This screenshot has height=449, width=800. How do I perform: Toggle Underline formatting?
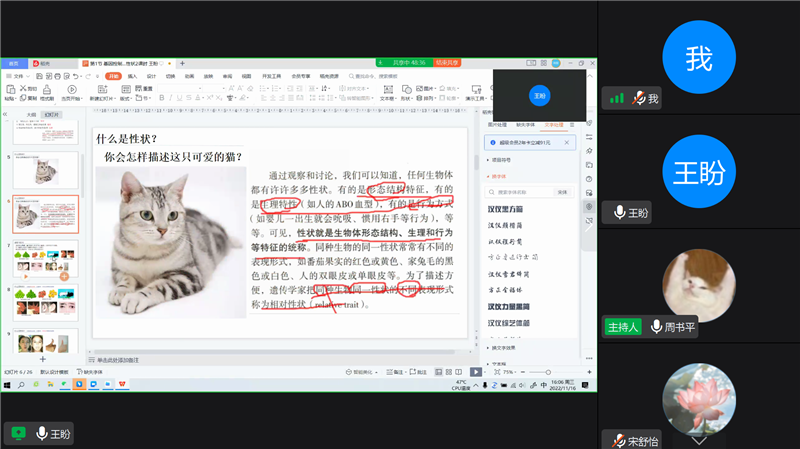coord(179,97)
